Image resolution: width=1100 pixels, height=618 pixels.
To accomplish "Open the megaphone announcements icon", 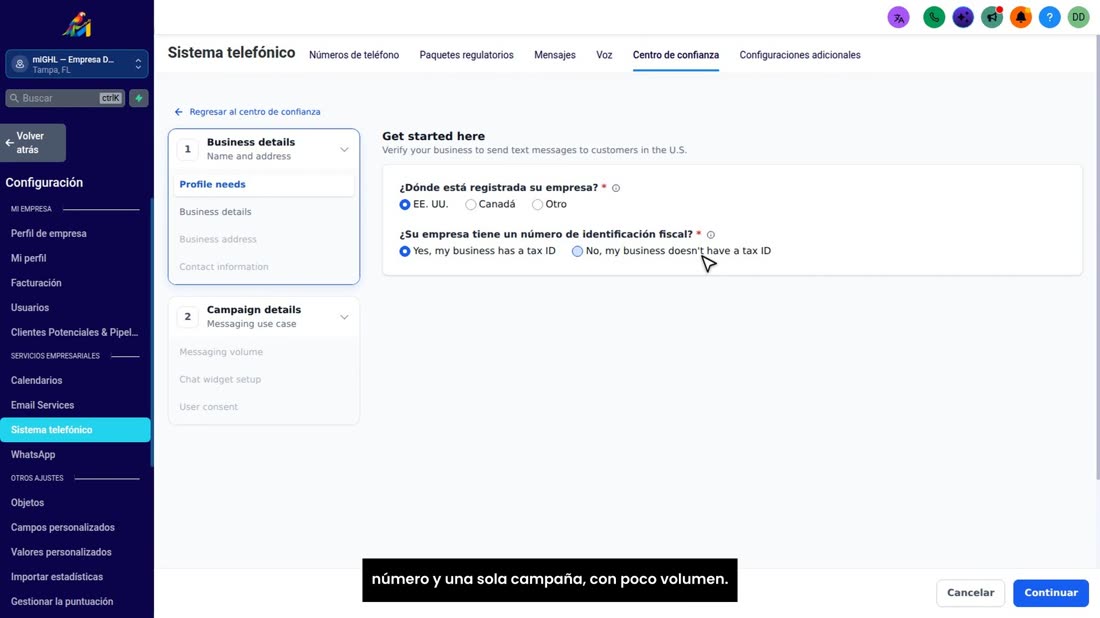I will 992,18.
